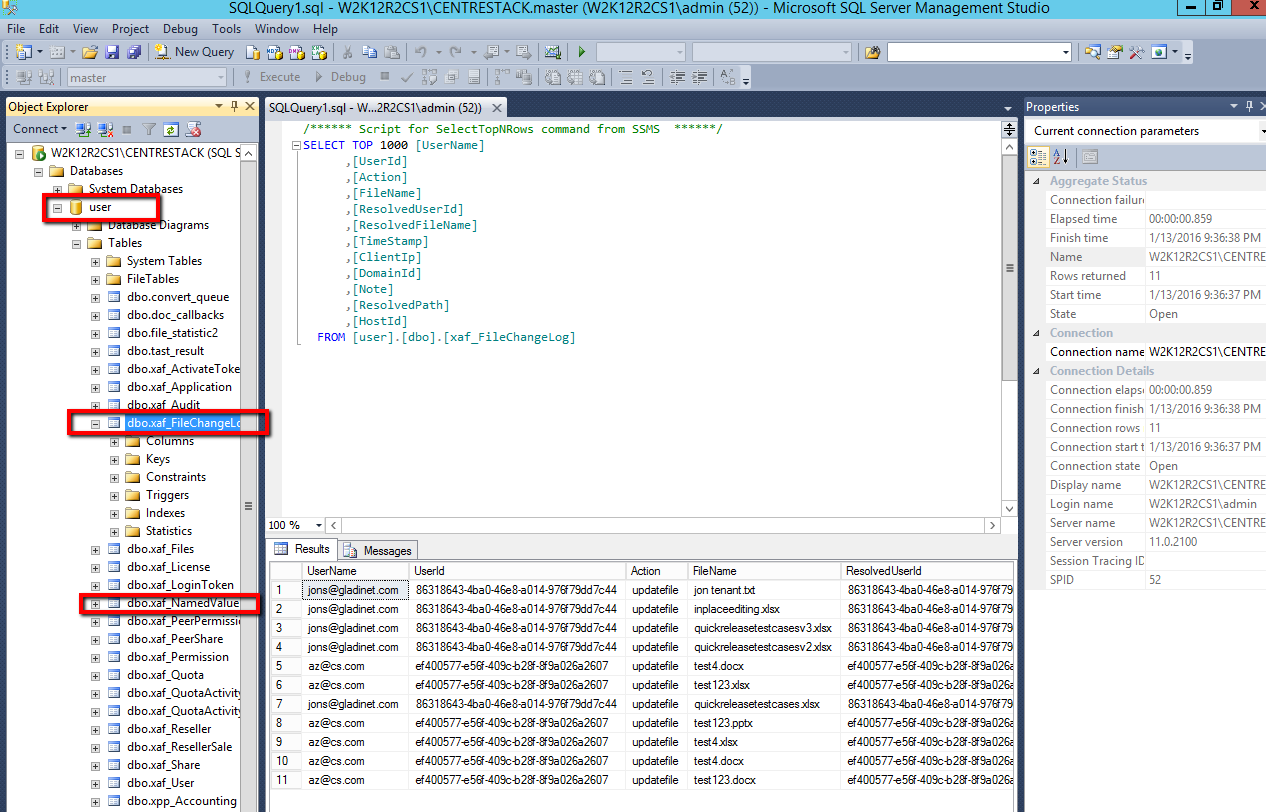Select the Indexes folder in tree
The height and width of the screenshot is (812, 1266).
tap(165, 513)
